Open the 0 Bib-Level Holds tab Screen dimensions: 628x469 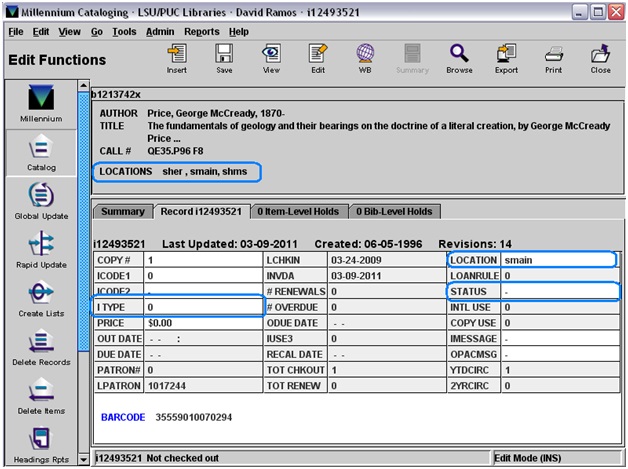coord(393,212)
